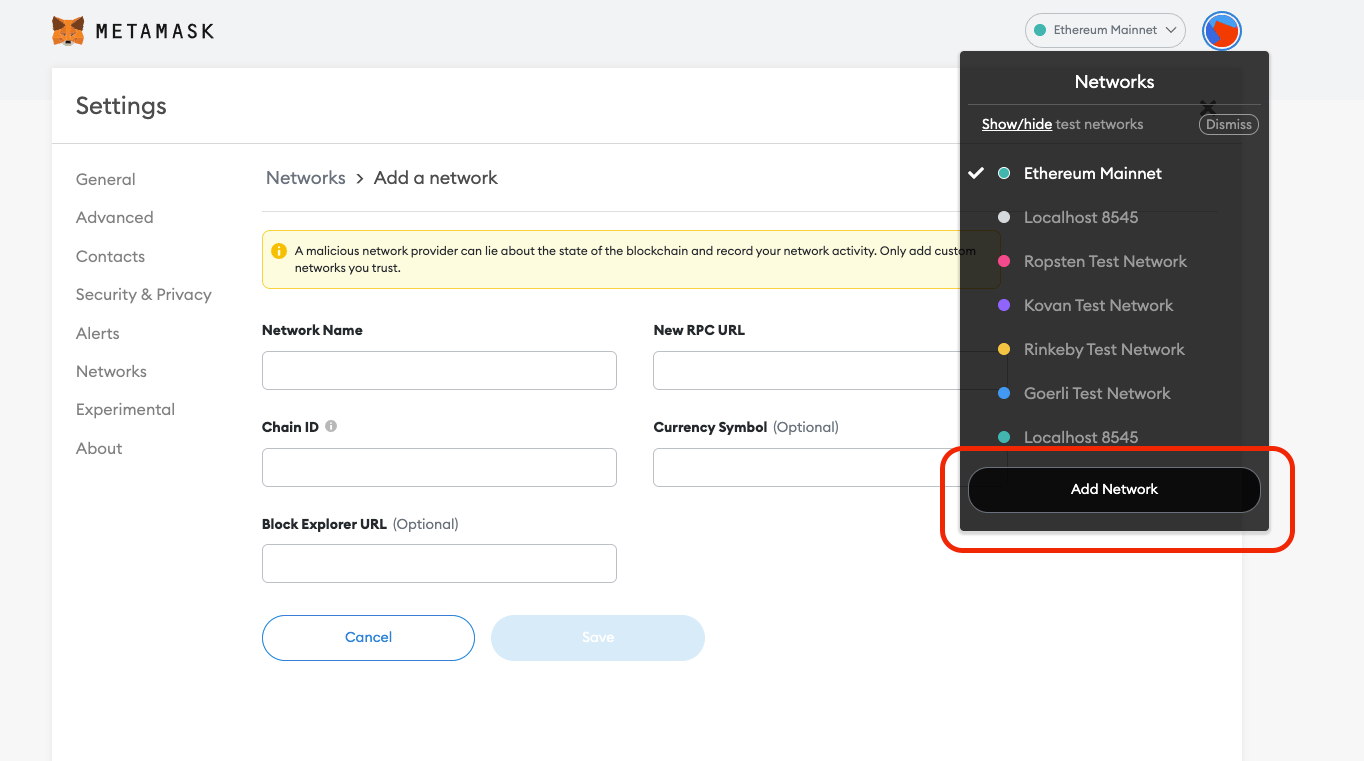Go to Alerts settings
Viewport: 1364px width, 761px height.
point(98,334)
